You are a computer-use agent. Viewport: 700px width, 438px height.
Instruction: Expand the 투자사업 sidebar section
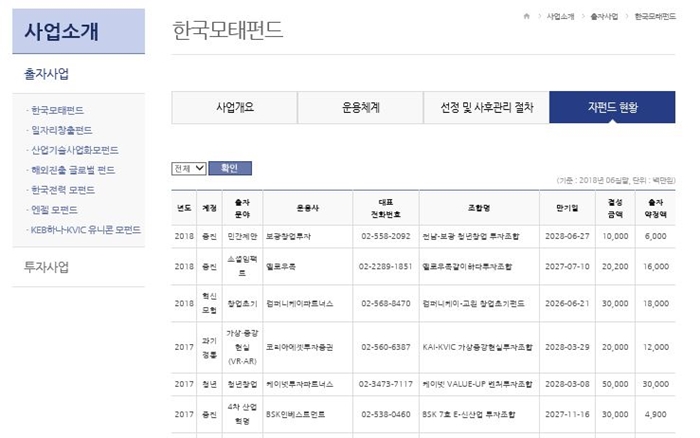click(x=46, y=267)
